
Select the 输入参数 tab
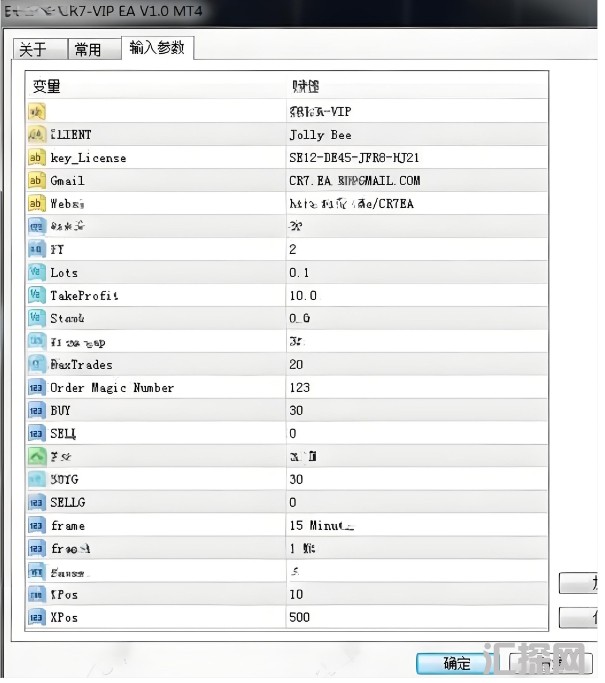pos(156,48)
